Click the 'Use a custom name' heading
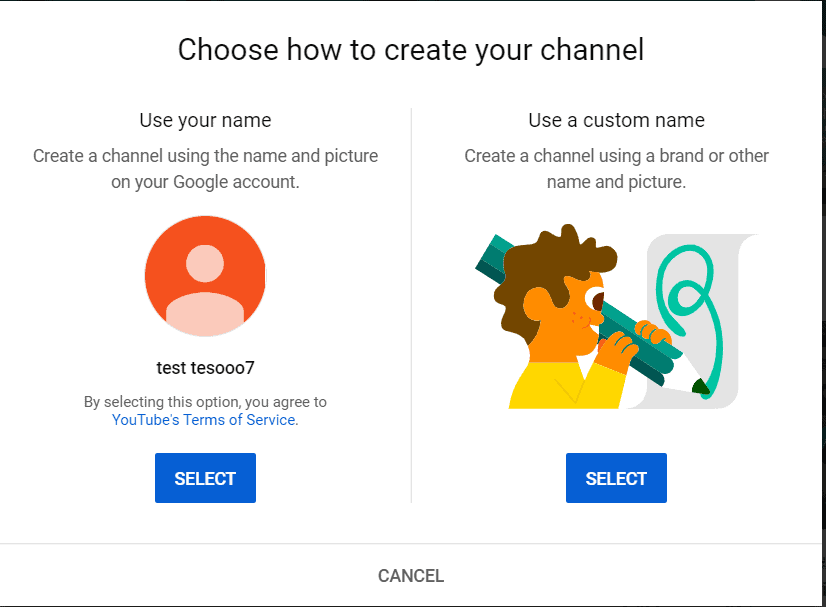826x607 pixels. pos(616,120)
